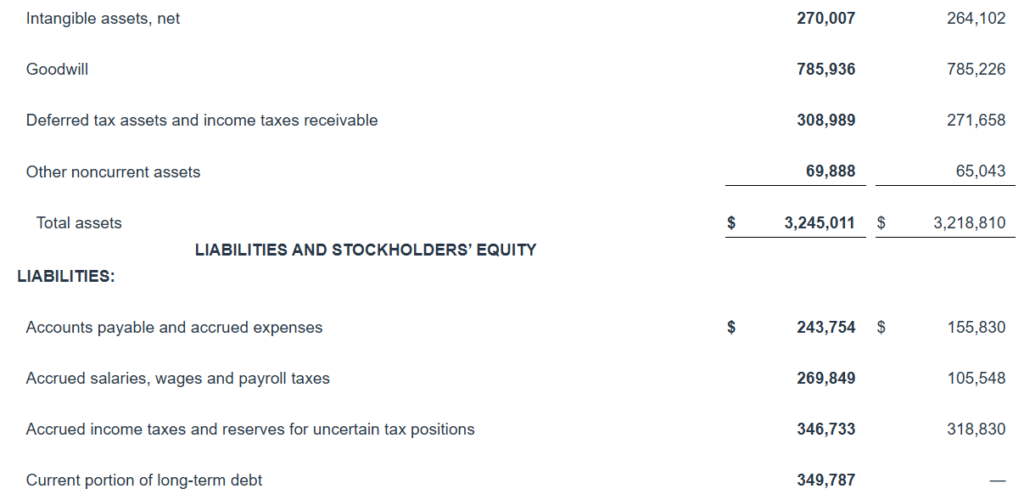
Task: Click the Goodwill row label
Action: [x=57, y=69]
